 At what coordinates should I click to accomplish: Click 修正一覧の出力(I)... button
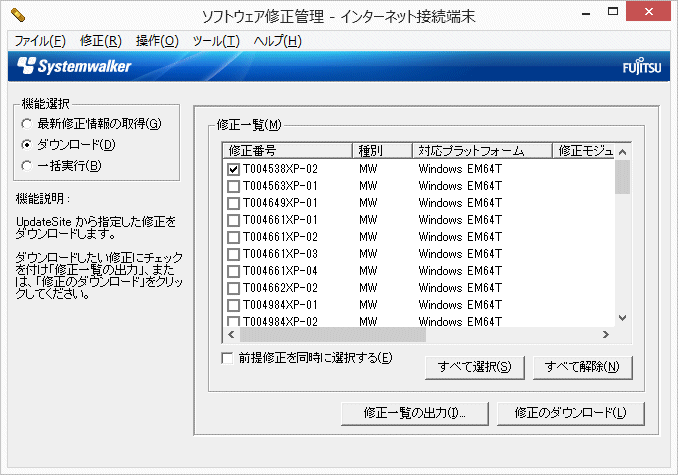(x=415, y=414)
